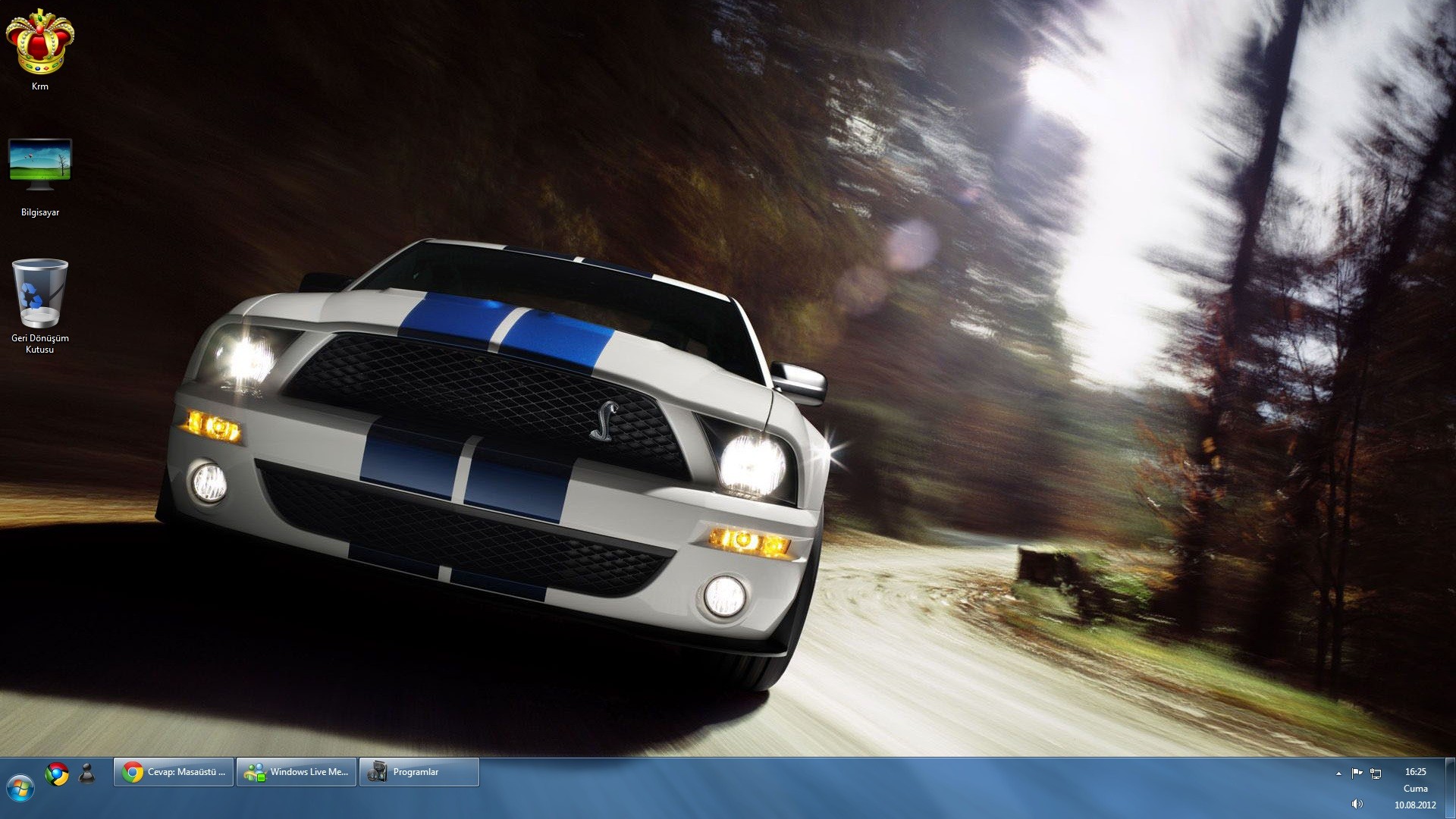The image size is (1456, 819).
Task: Switch to the Cevap: Masaüstü Chrome window
Action: tap(174, 772)
